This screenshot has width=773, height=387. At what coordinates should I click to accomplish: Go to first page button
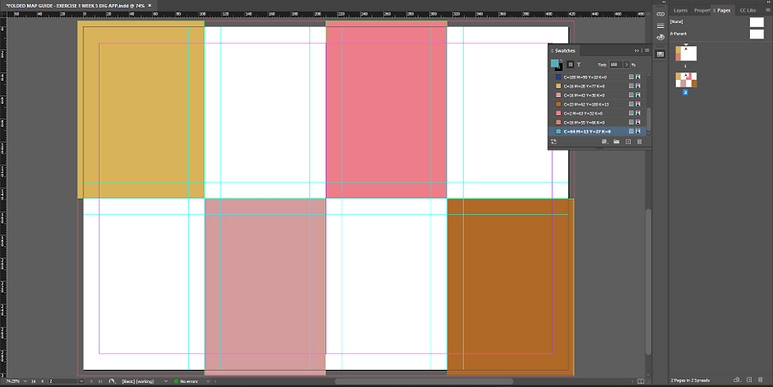click(x=34, y=381)
